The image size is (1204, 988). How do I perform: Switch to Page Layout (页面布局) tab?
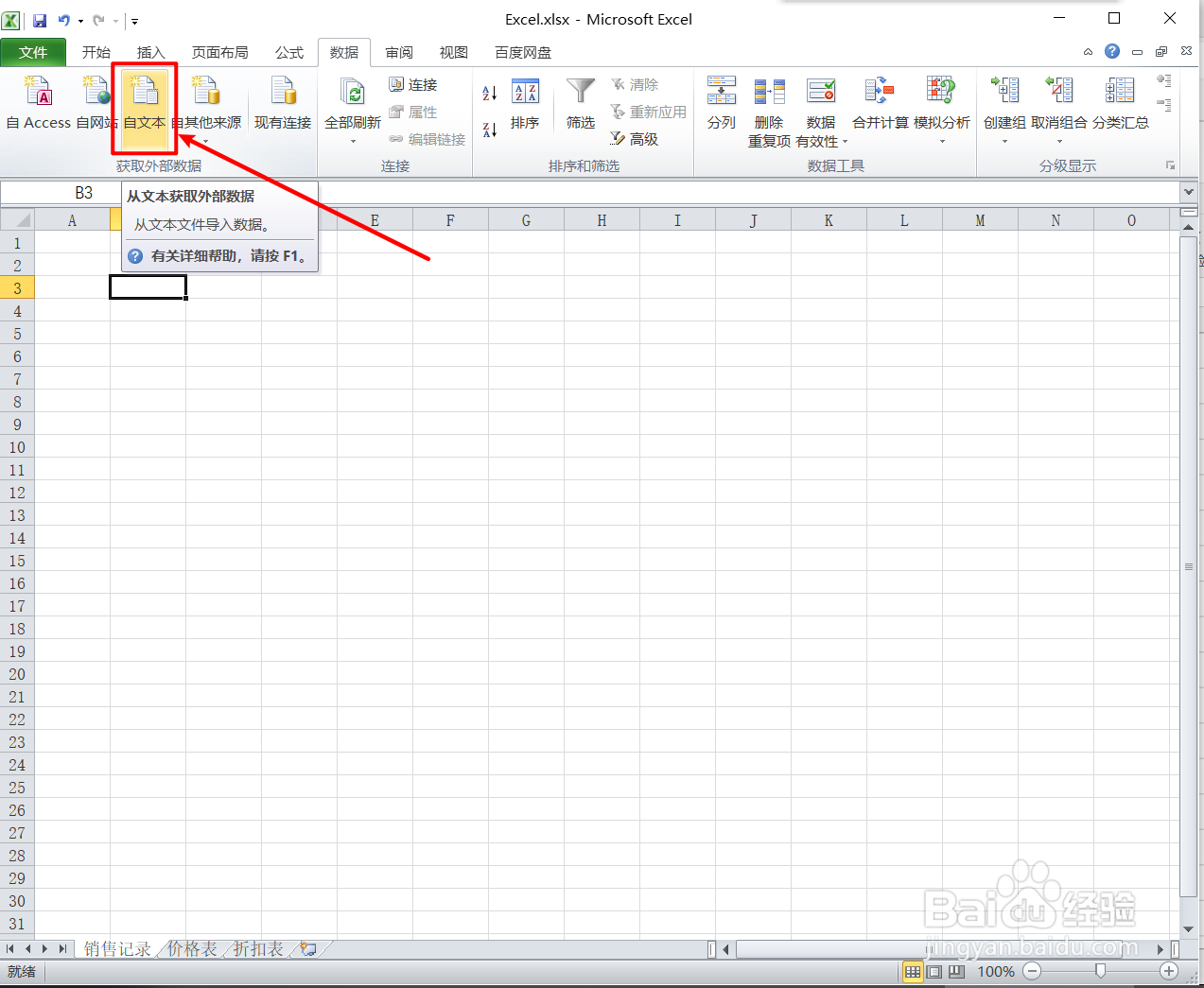[220, 53]
